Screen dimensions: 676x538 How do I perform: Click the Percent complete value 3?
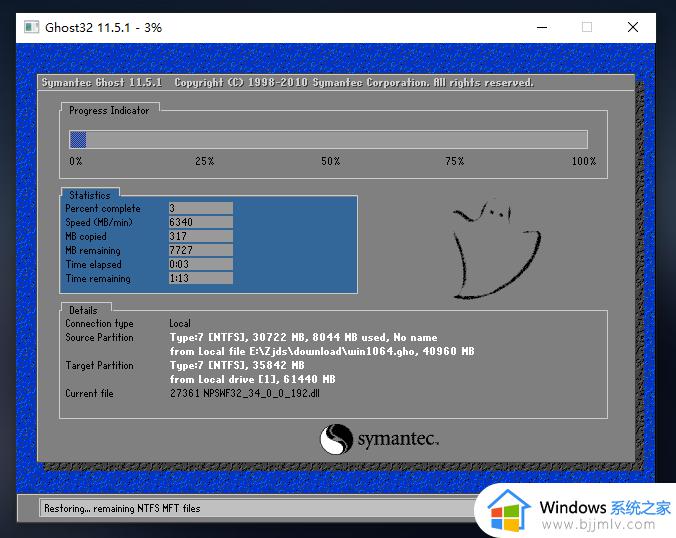pyautogui.click(x=200, y=208)
